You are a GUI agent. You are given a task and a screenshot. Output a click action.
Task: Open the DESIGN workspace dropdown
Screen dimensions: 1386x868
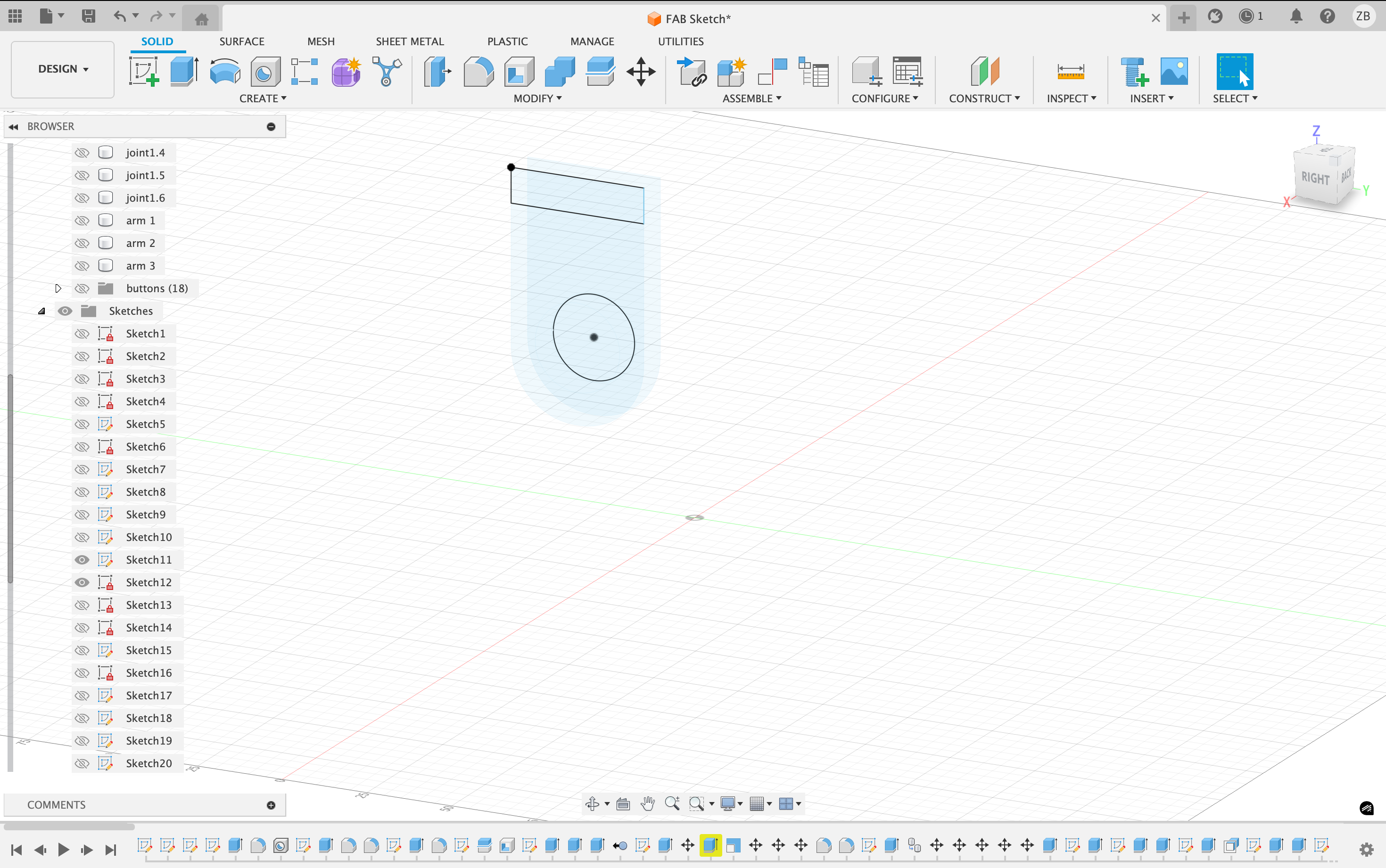[x=63, y=69]
